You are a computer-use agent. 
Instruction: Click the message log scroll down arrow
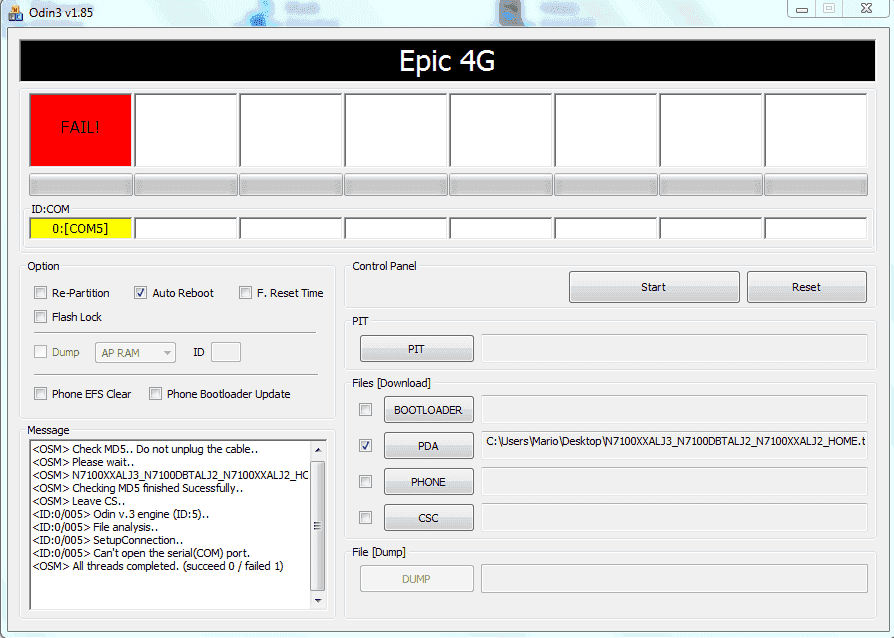point(318,600)
